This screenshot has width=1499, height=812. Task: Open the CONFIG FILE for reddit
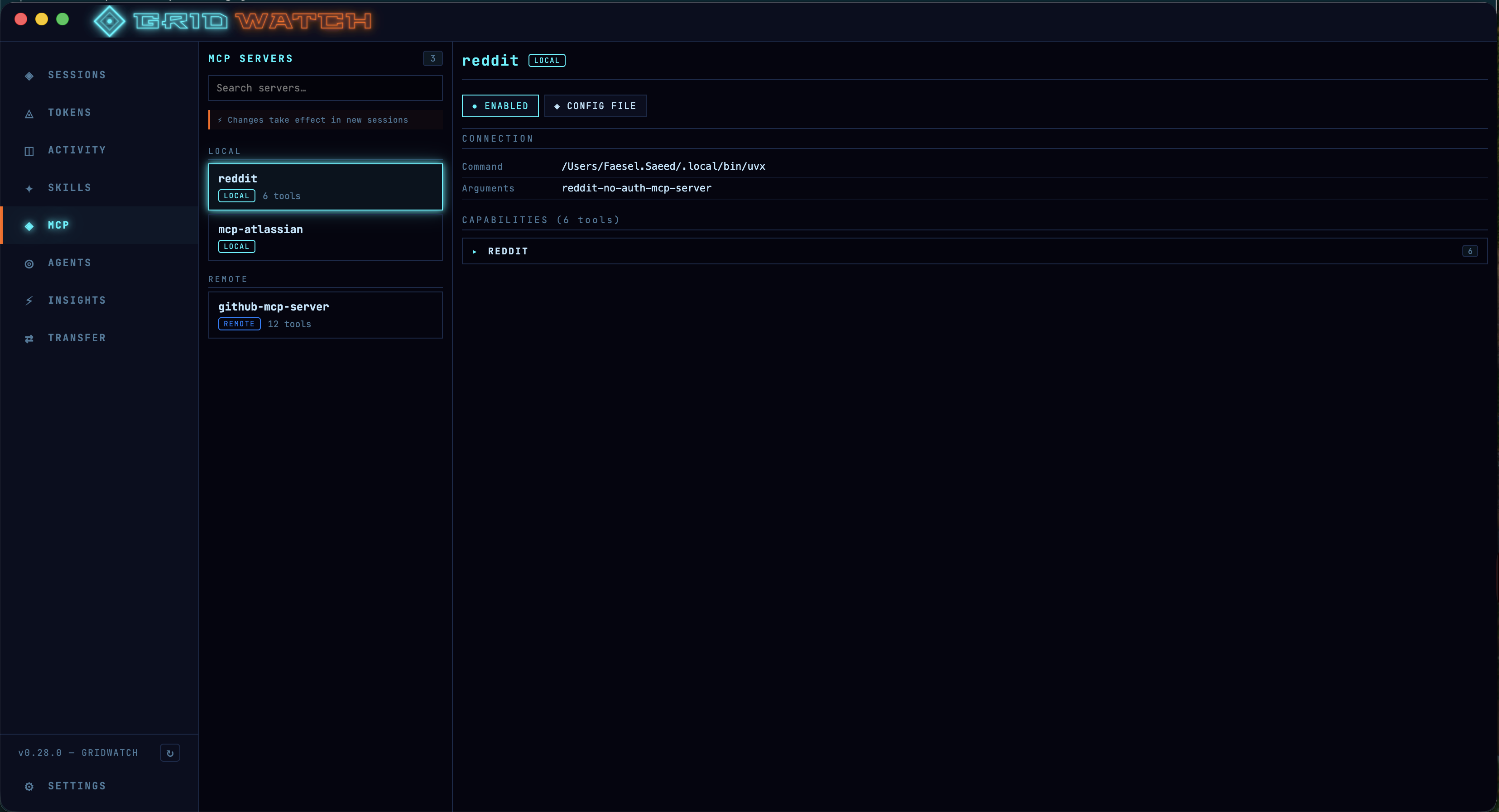pyautogui.click(x=595, y=106)
